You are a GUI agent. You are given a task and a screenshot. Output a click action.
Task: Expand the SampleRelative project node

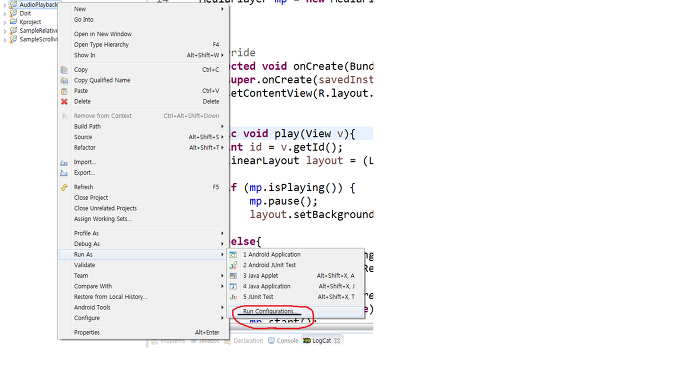click(5, 31)
